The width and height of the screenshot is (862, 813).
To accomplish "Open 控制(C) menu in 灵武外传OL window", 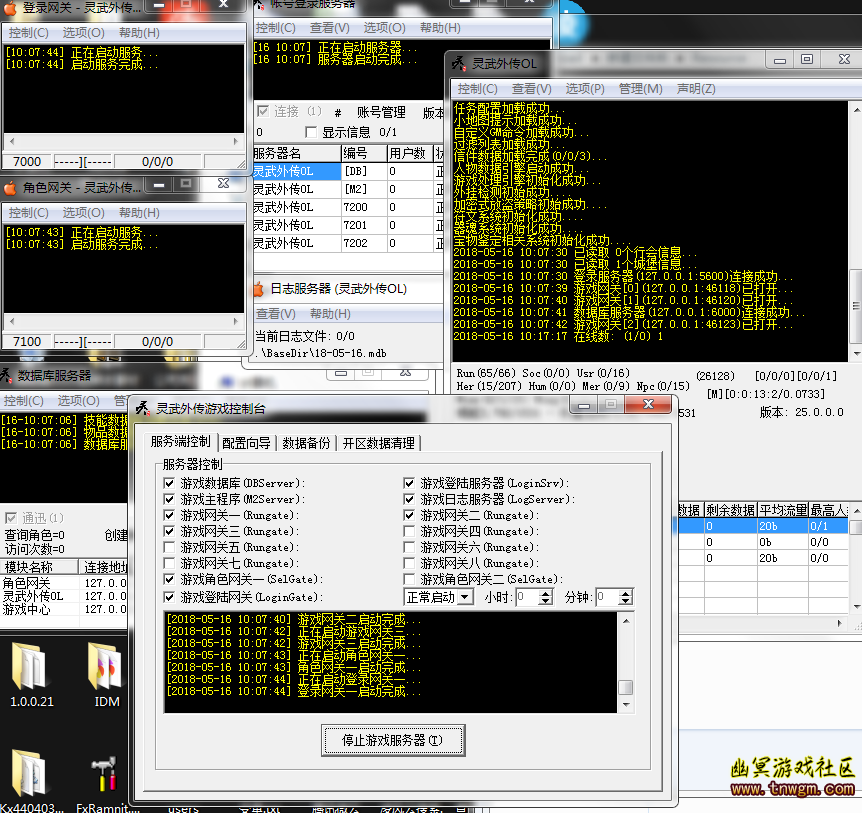I will point(477,89).
